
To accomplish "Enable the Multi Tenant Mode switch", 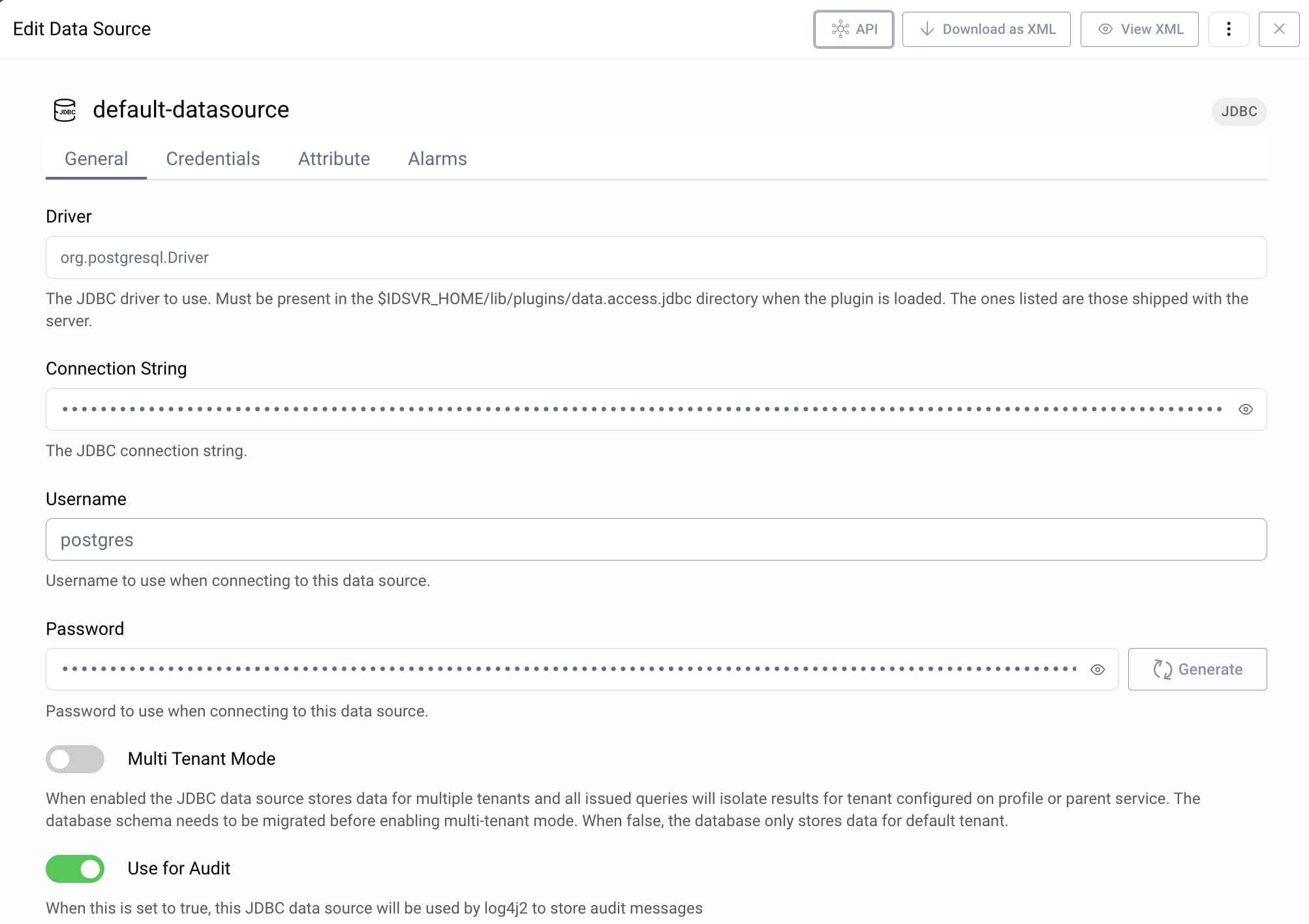I will 75,759.
